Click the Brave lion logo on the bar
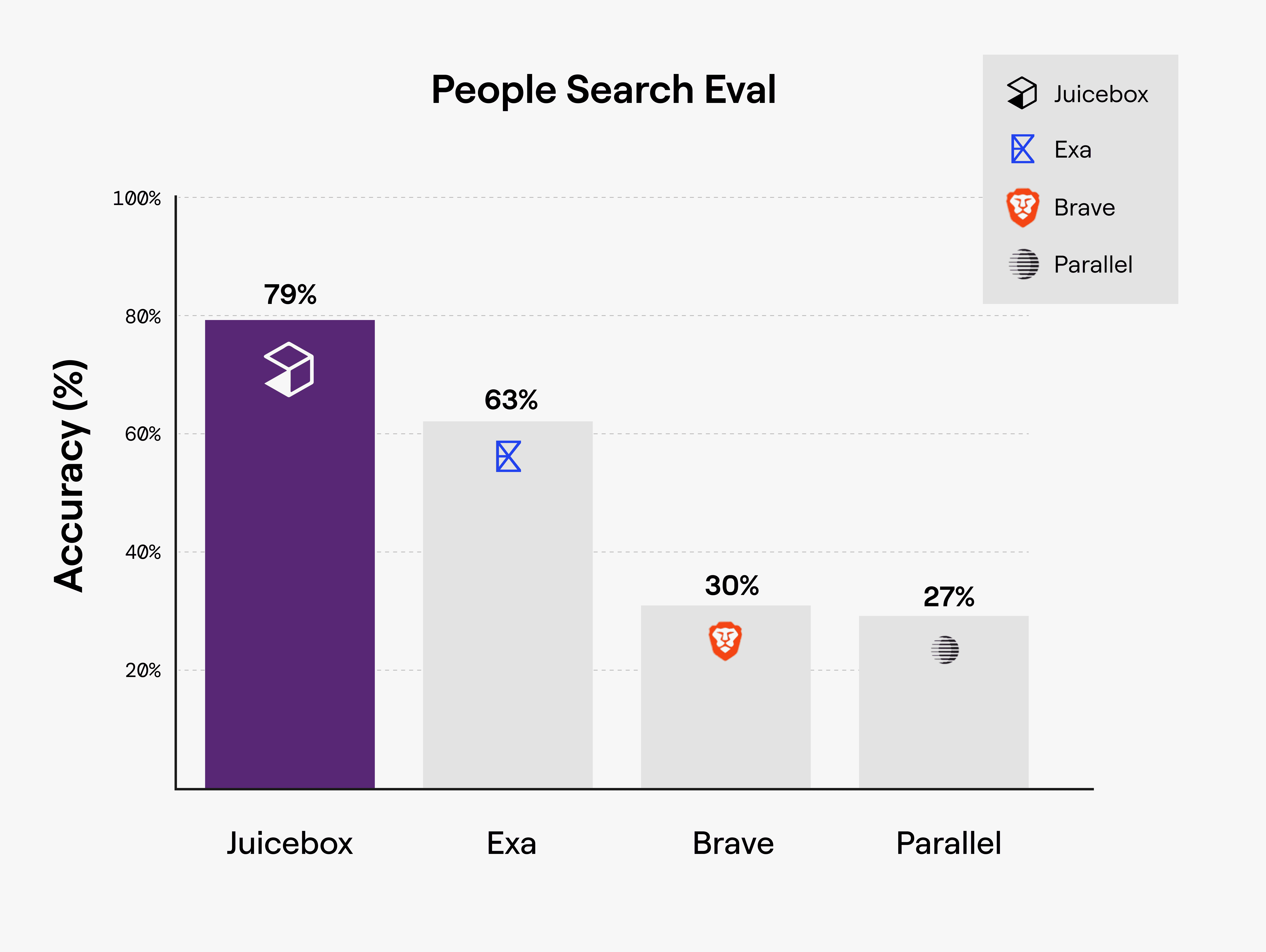This screenshot has height=952, width=1266. 725,641
